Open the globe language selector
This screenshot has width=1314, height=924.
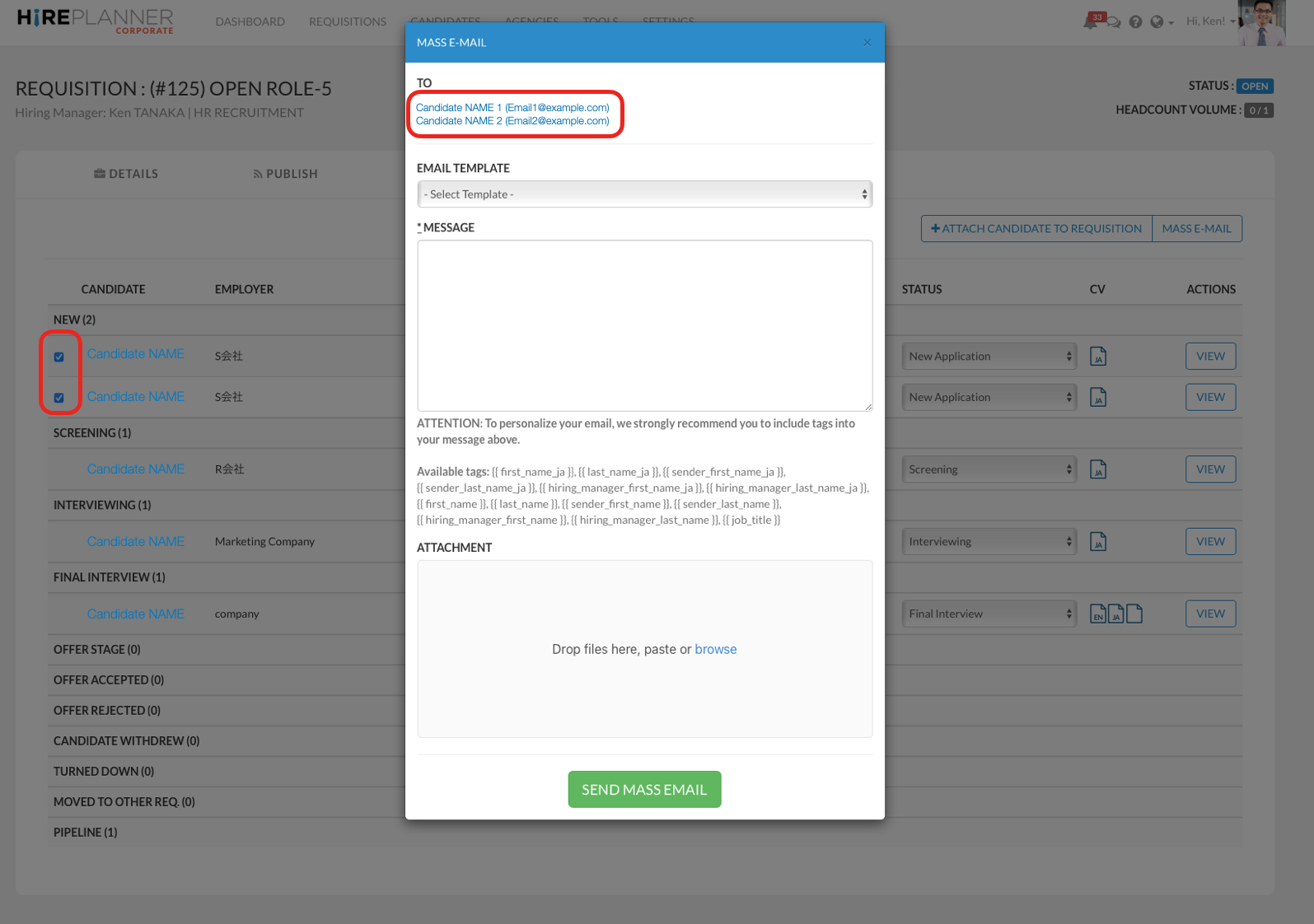(1161, 22)
